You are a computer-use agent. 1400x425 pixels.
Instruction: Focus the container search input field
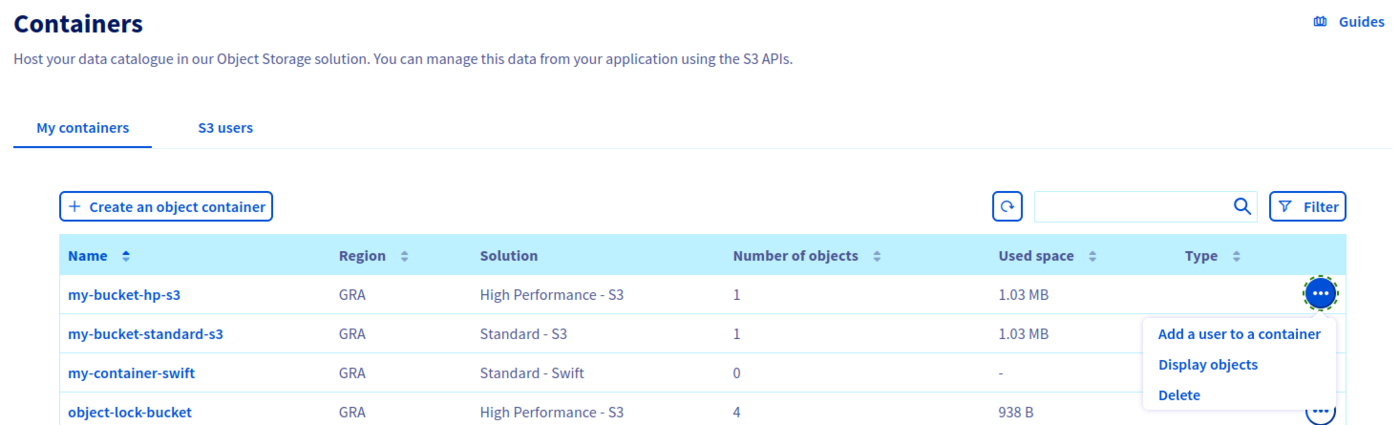1130,207
